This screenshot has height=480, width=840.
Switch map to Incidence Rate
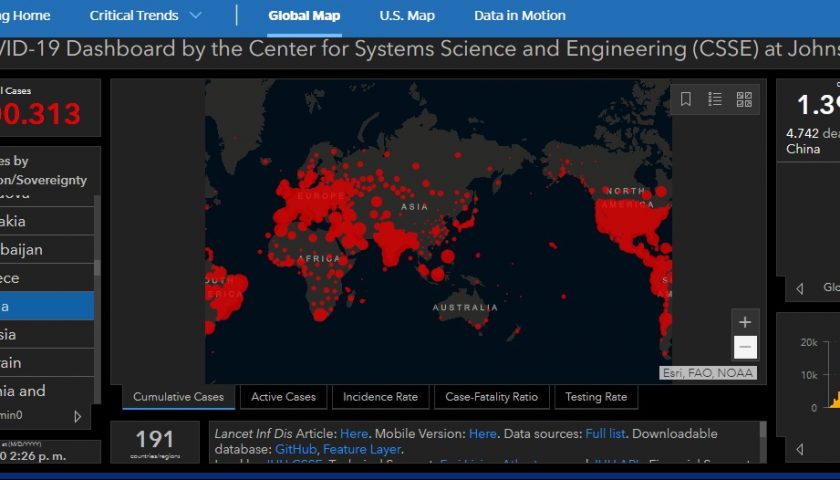(380, 397)
